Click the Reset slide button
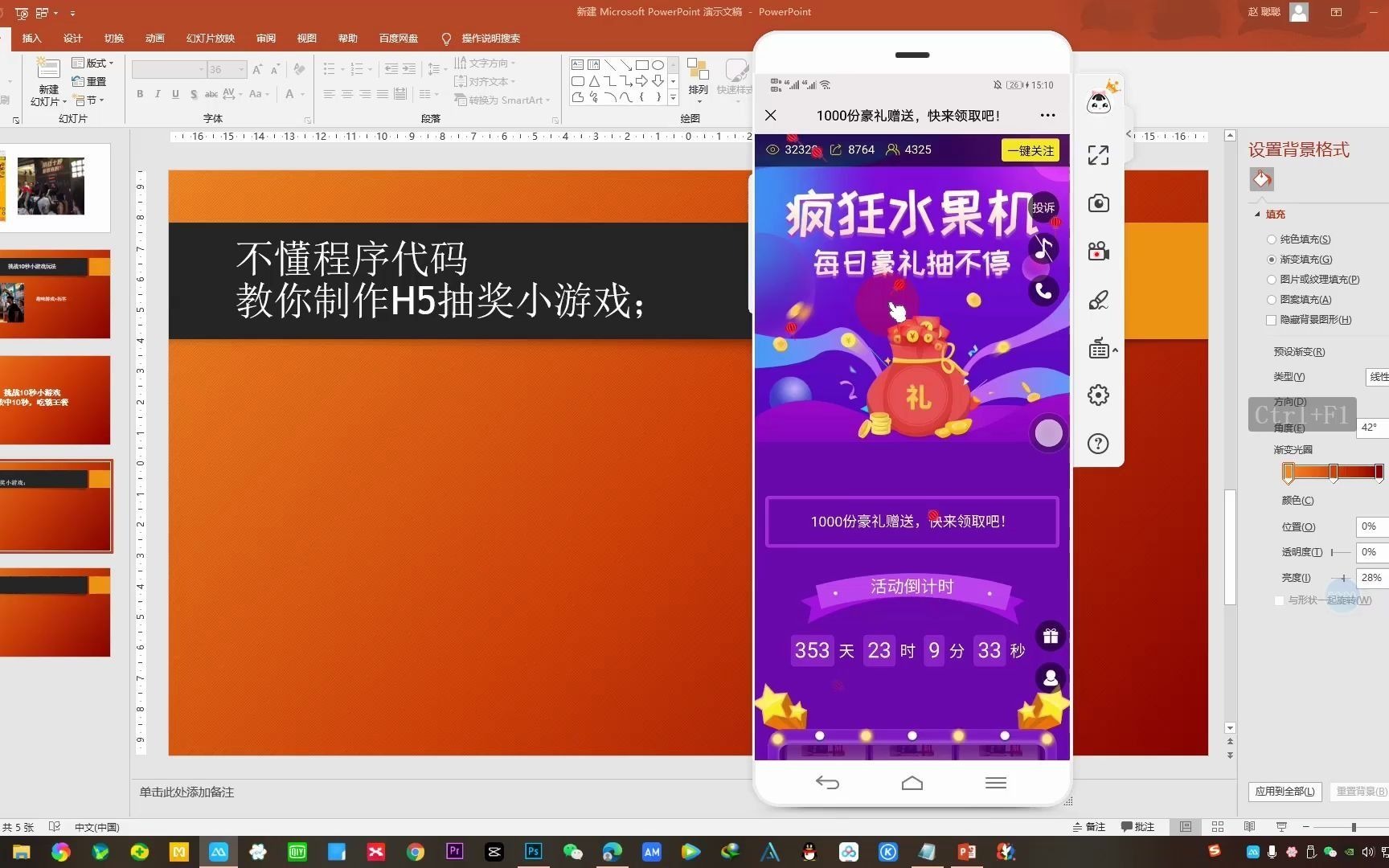This screenshot has width=1389, height=868. tap(89, 81)
